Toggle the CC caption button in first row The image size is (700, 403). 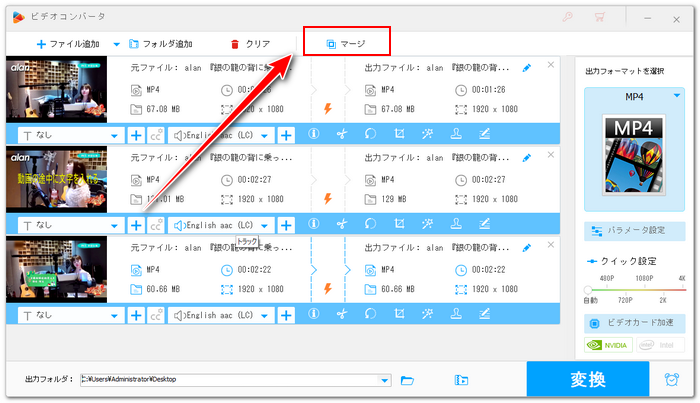click(156, 135)
